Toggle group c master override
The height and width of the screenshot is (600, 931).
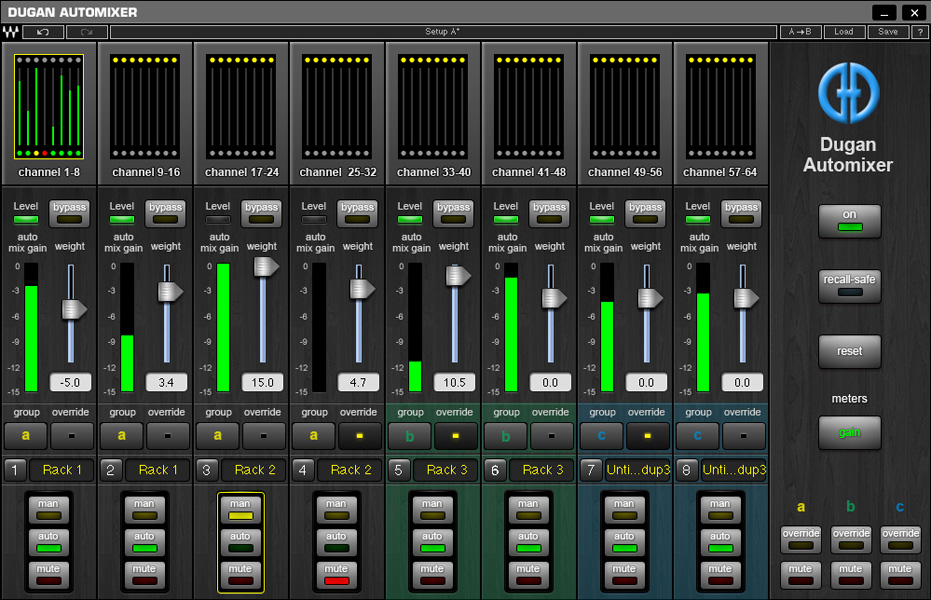pyautogui.click(x=900, y=539)
